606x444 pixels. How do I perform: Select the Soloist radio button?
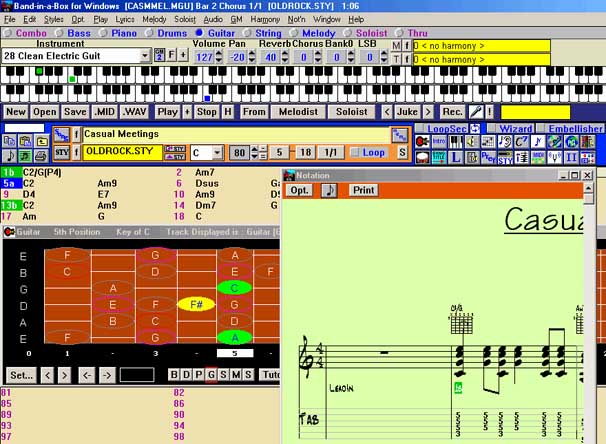tap(347, 33)
